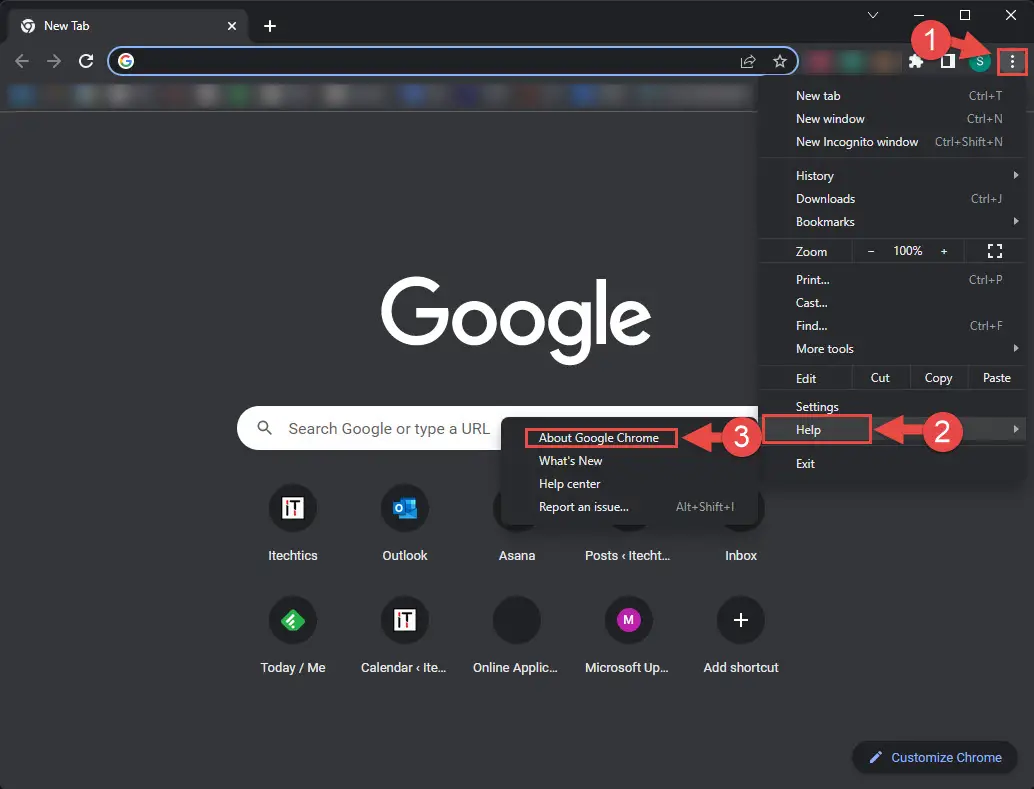The image size is (1034, 789).
Task: Expand the More tools submenu
Action: click(892, 349)
